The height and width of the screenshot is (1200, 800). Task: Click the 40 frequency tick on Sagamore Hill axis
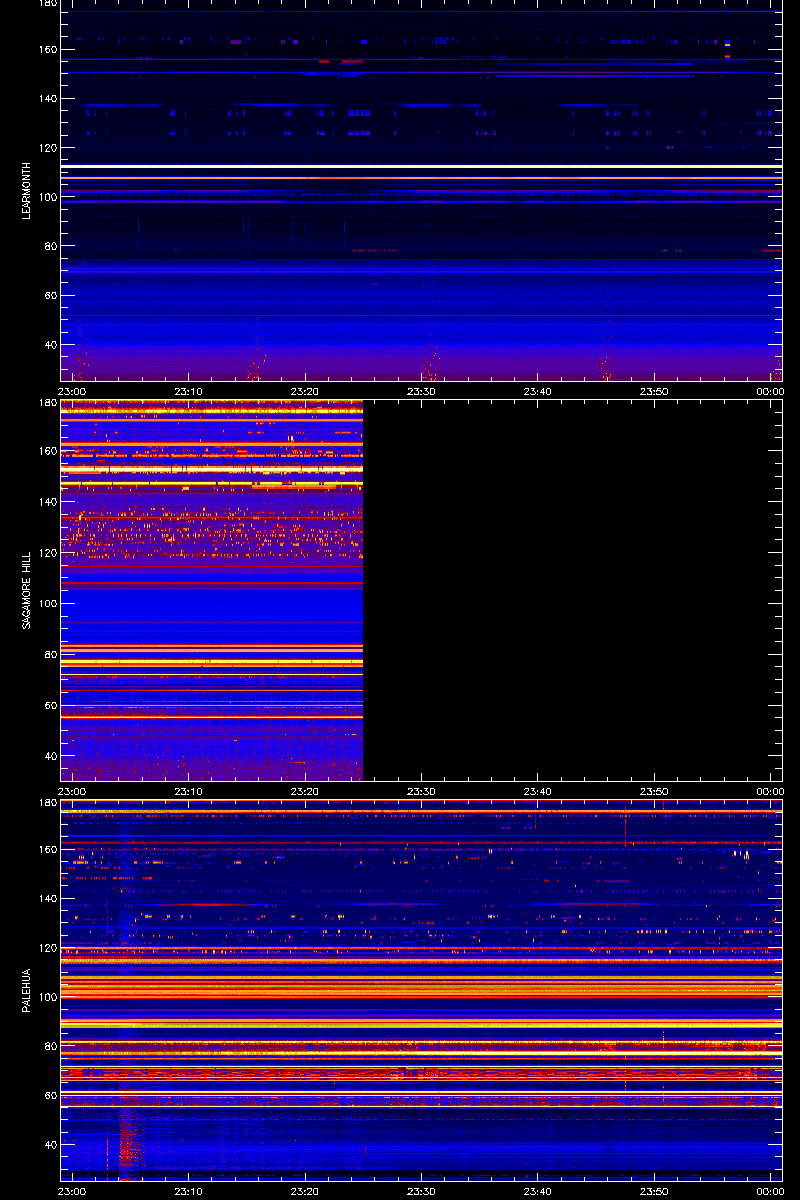click(51, 756)
